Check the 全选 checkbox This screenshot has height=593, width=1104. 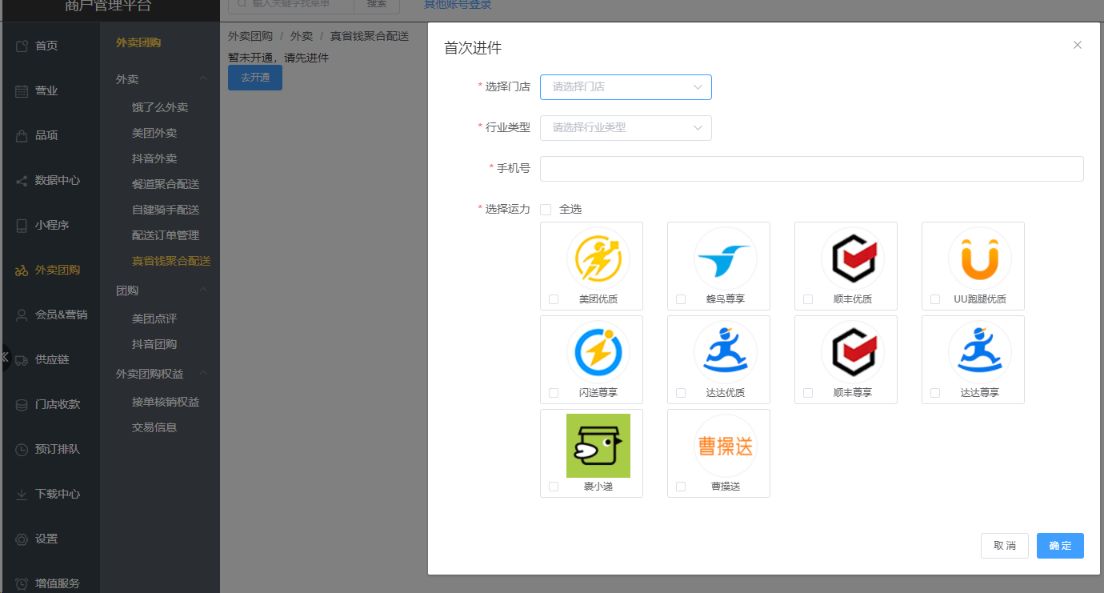546,209
